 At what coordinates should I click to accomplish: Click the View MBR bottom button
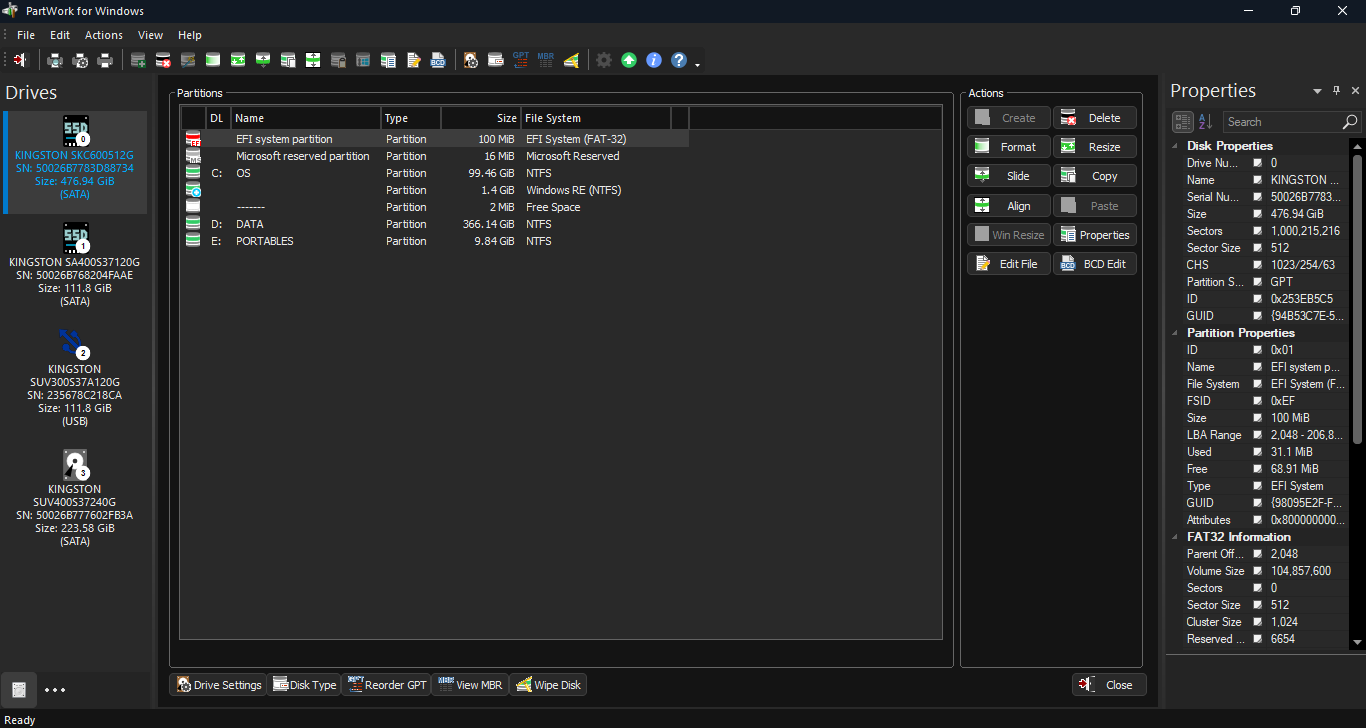tap(470, 685)
